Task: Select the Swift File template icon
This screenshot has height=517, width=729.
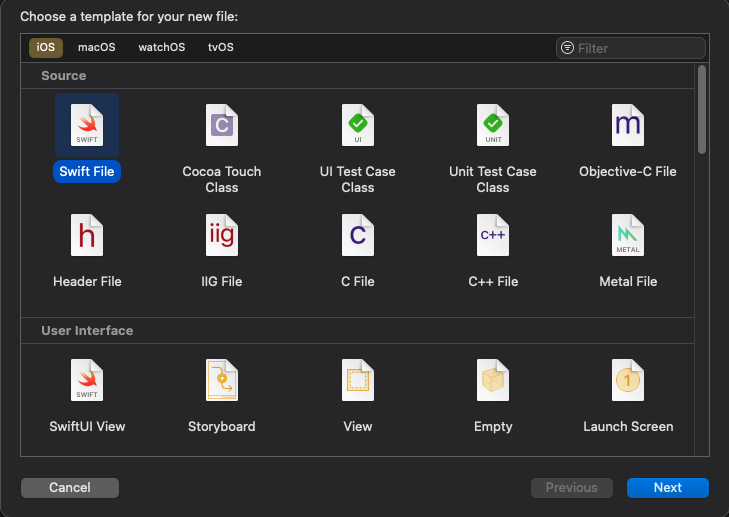Action: (87, 125)
